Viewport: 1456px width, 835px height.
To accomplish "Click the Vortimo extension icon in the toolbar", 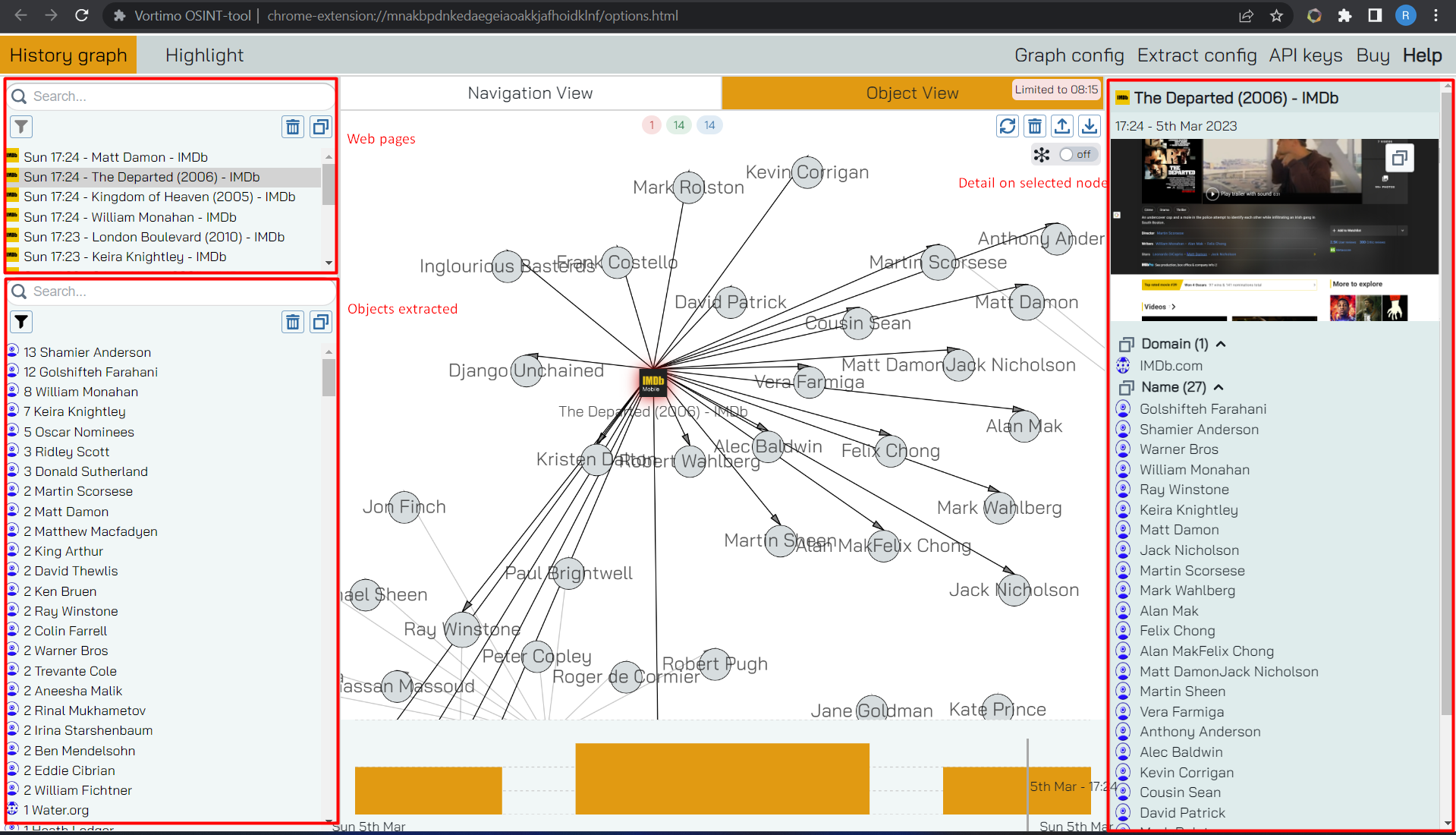I will (1314, 15).
